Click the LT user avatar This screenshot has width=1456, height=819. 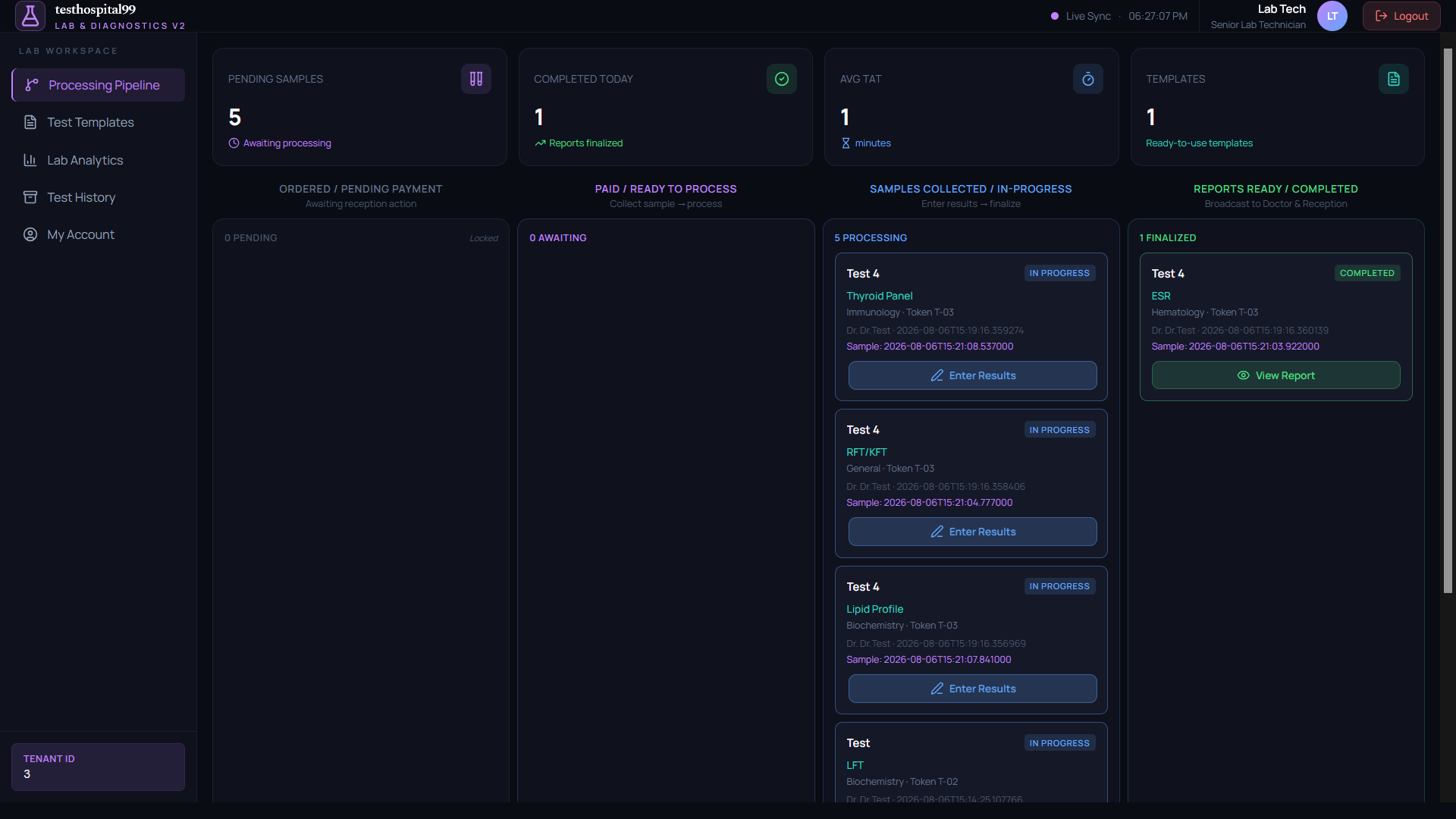[x=1332, y=16]
